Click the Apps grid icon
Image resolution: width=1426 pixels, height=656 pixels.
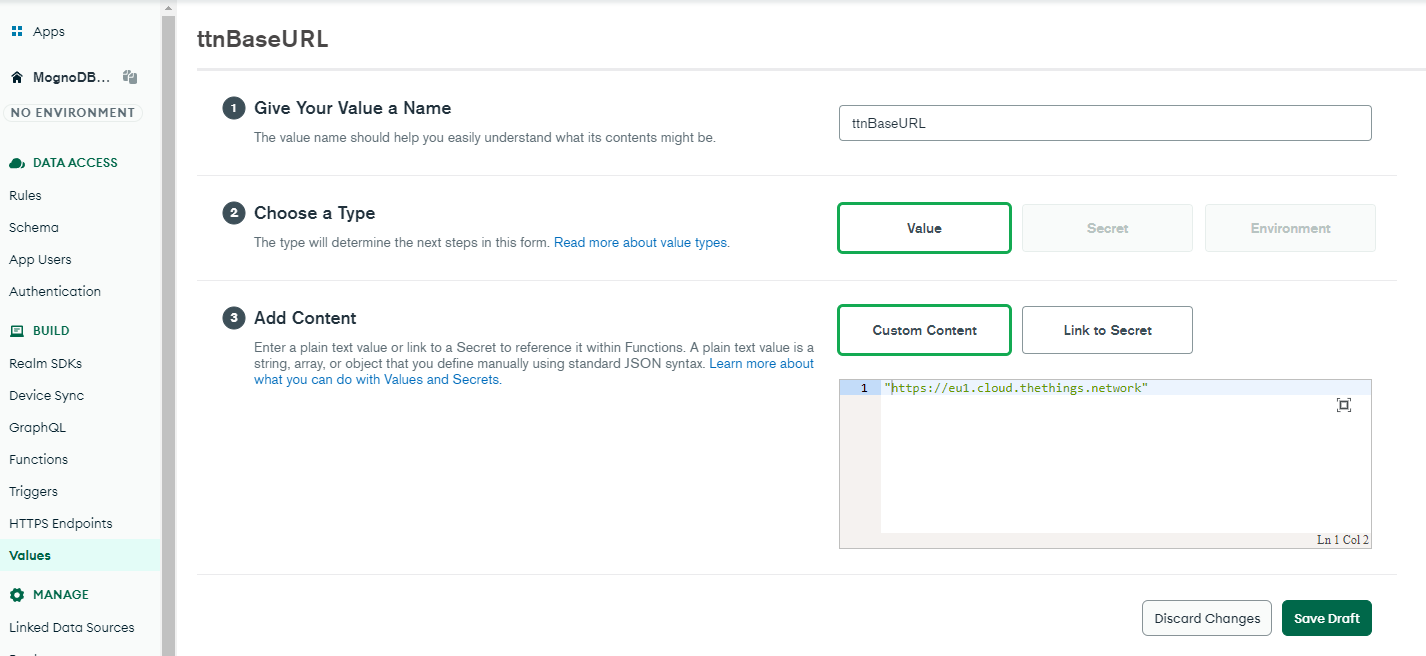point(17,31)
